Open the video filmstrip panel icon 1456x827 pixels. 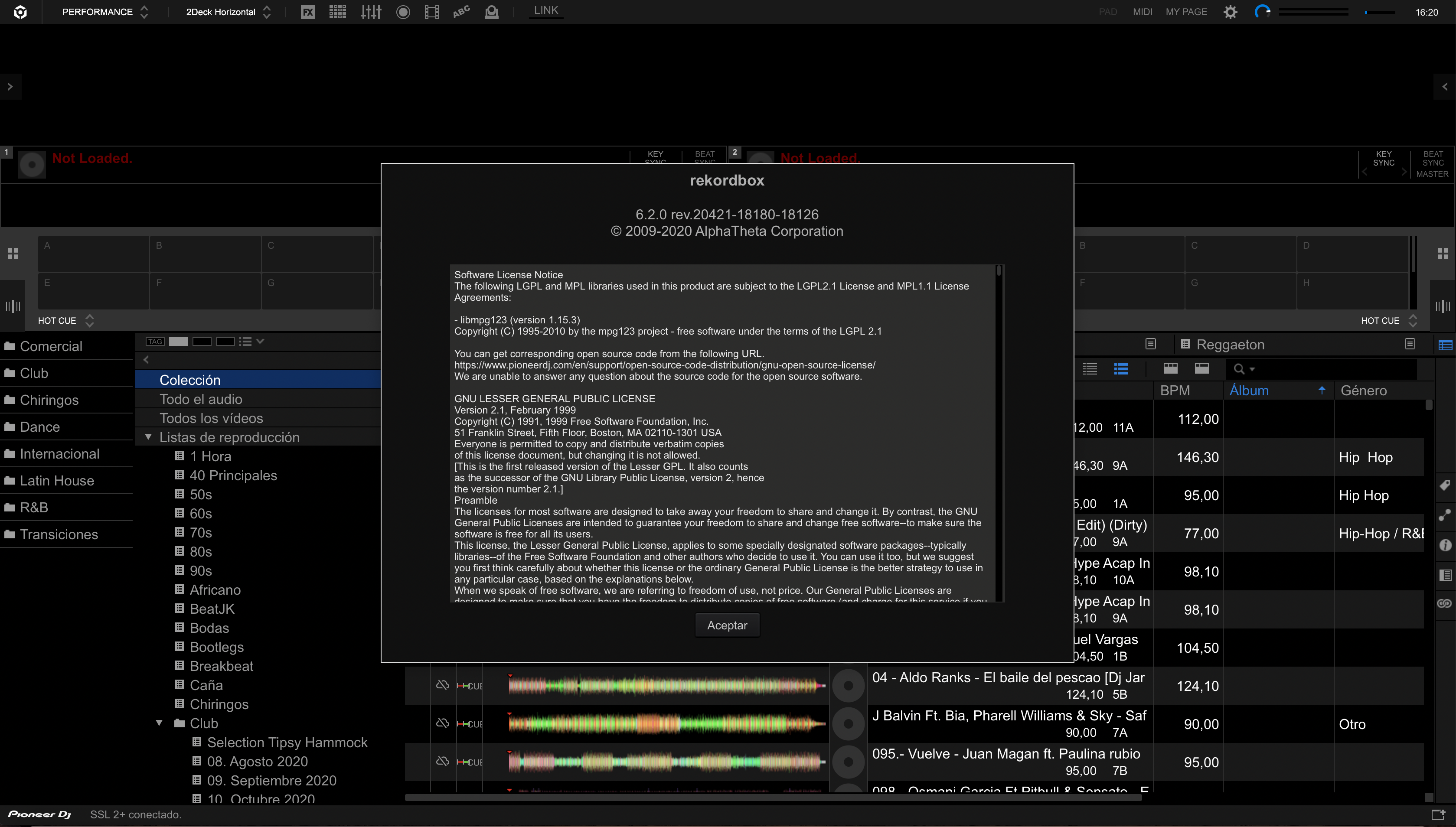(432, 12)
